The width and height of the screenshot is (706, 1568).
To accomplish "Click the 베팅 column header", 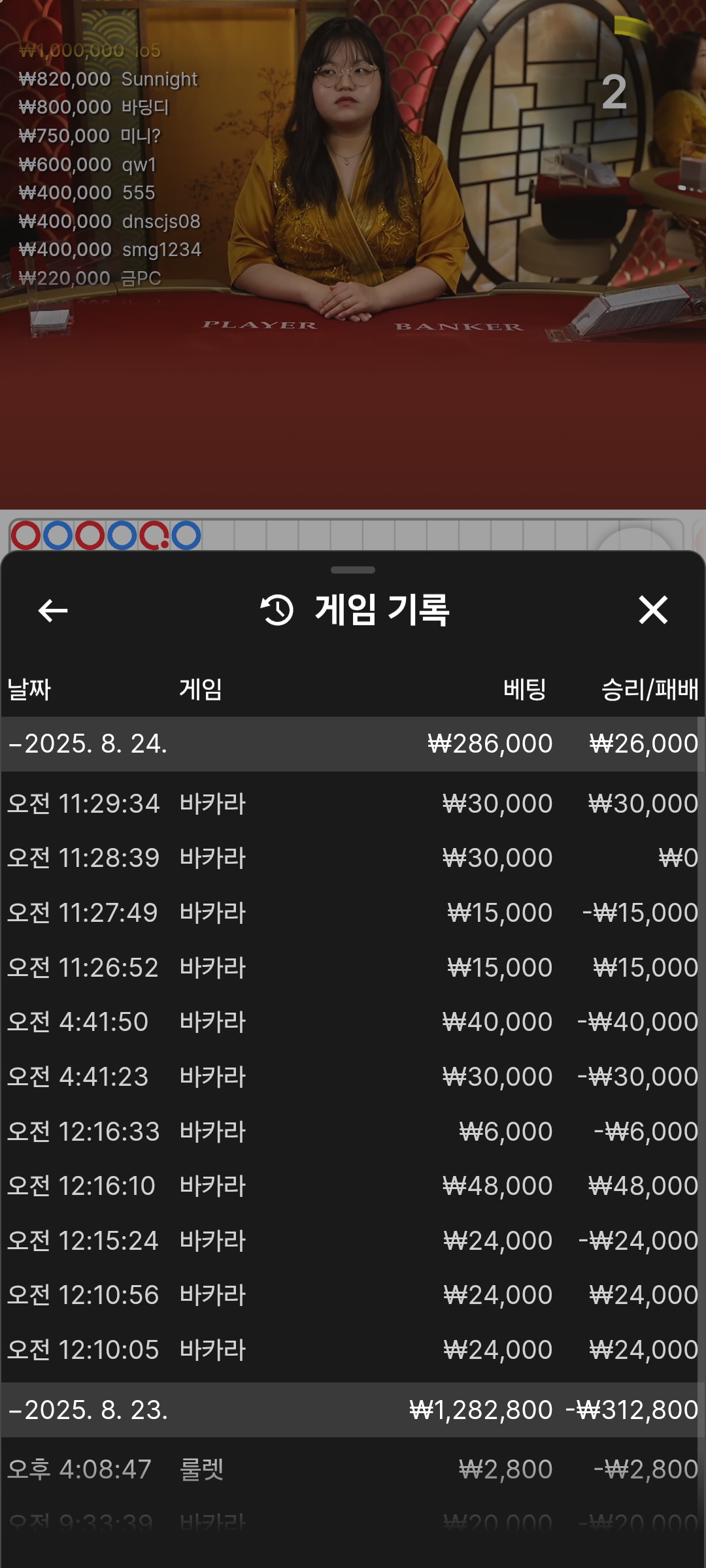I will point(524,689).
